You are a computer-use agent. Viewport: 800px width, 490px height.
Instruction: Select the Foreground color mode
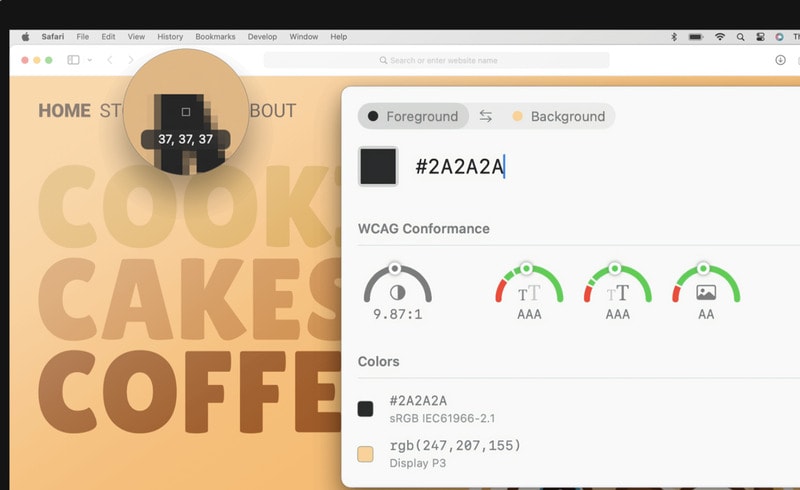pyautogui.click(x=413, y=116)
